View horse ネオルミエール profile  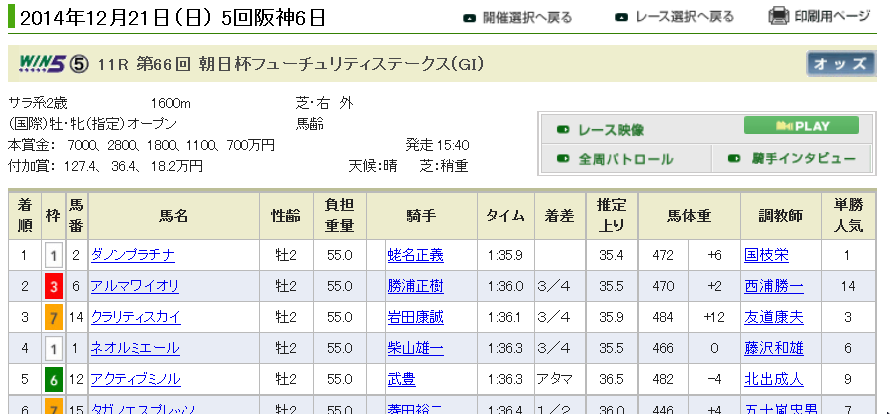(135, 348)
